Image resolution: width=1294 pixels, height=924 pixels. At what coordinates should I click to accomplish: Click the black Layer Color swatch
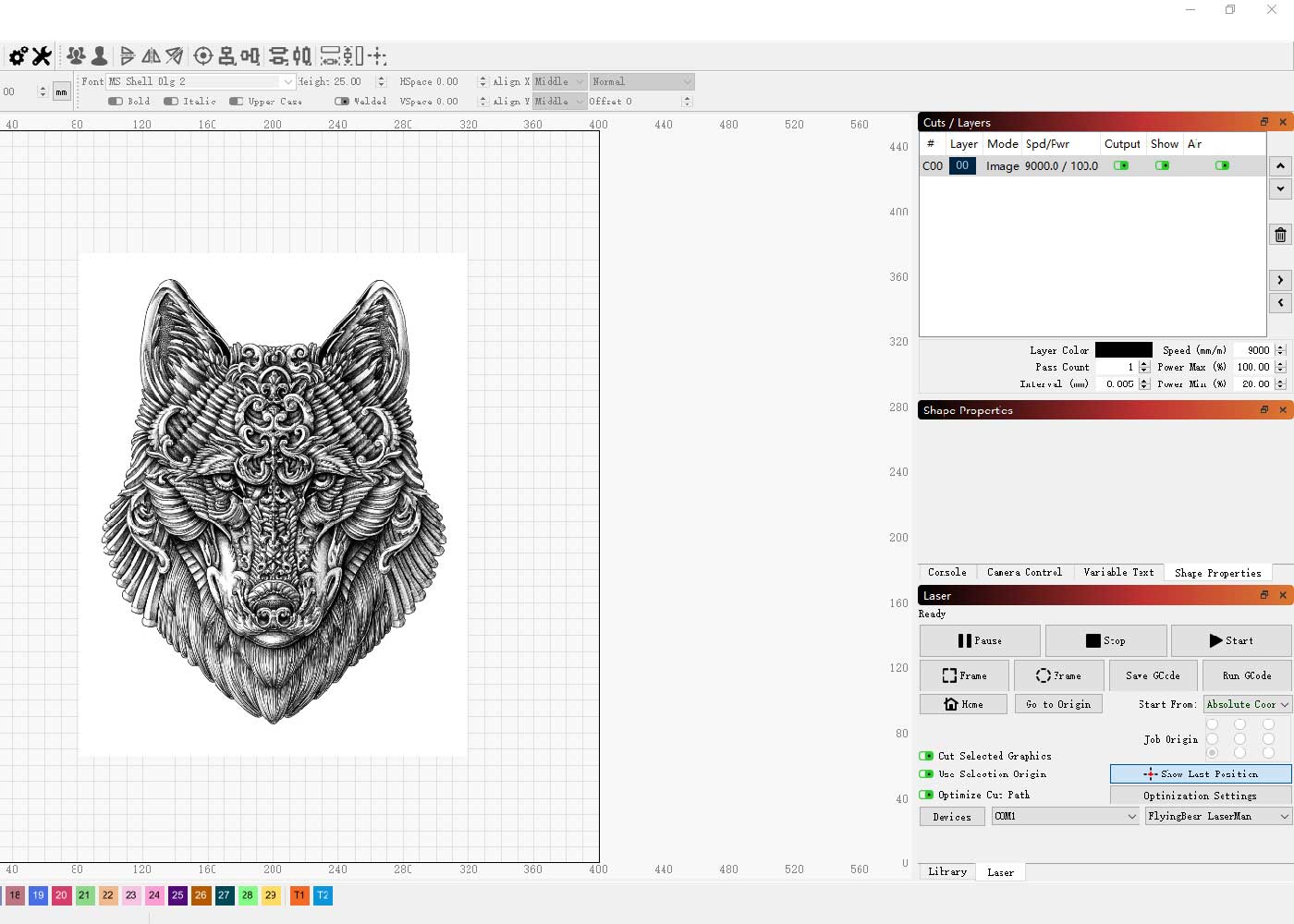click(x=1123, y=350)
